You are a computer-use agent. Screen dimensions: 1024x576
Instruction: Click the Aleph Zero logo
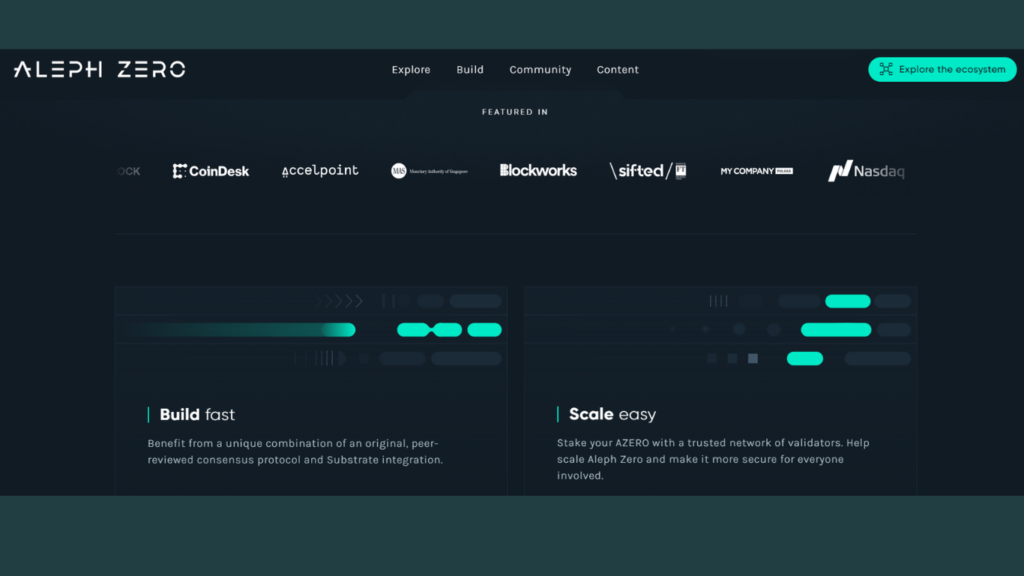[99, 69]
